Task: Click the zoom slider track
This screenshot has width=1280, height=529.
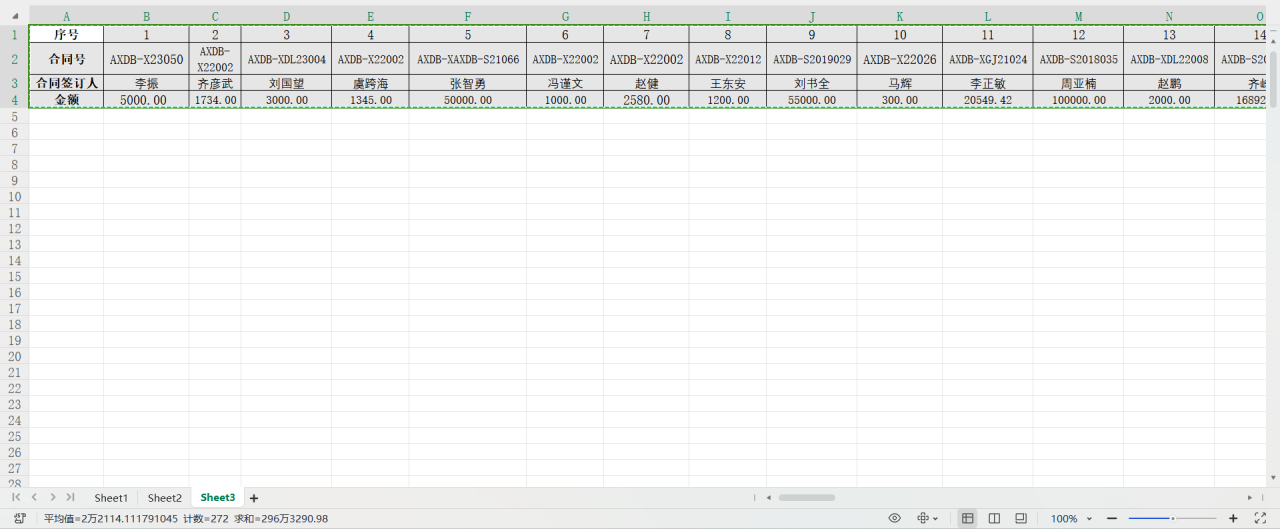Action: tap(1172, 518)
